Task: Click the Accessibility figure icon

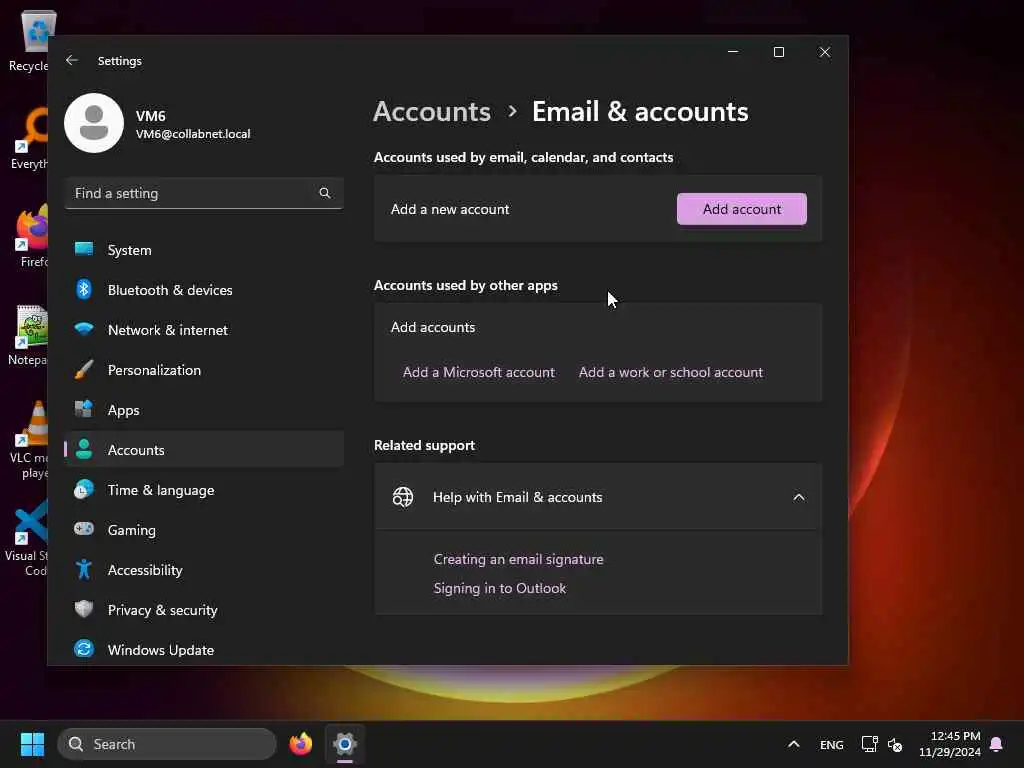Action: [x=84, y=569]
